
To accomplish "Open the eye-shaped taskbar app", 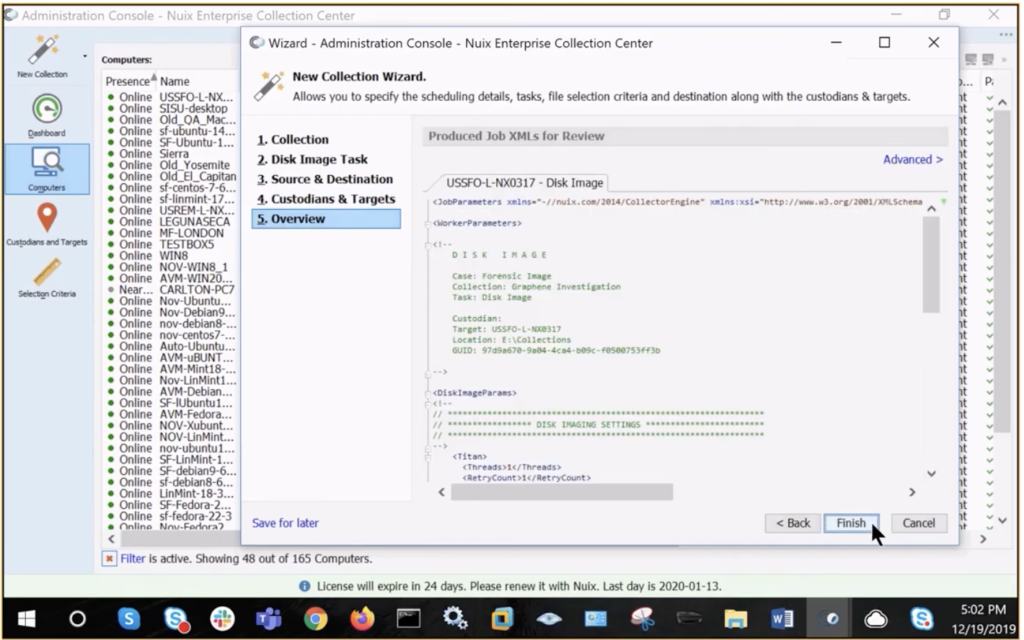I will click(x=549, y=618).
